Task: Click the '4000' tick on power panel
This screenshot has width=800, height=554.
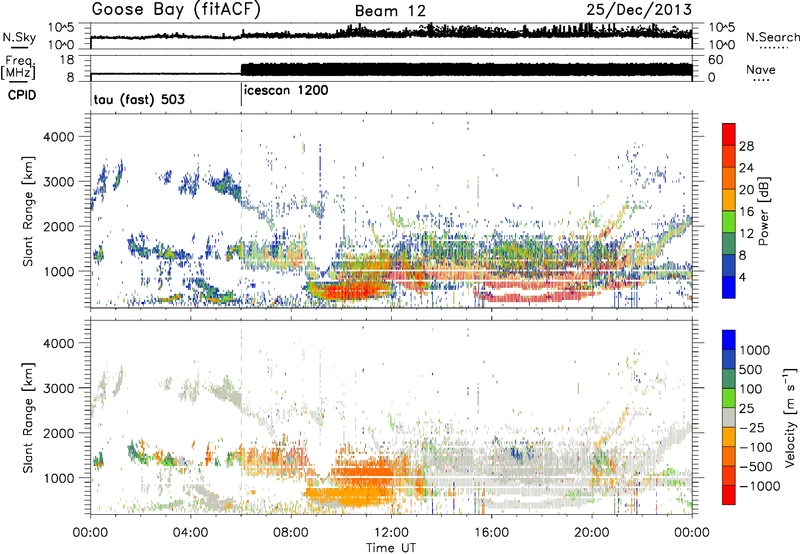Action: tap(58, 137)
